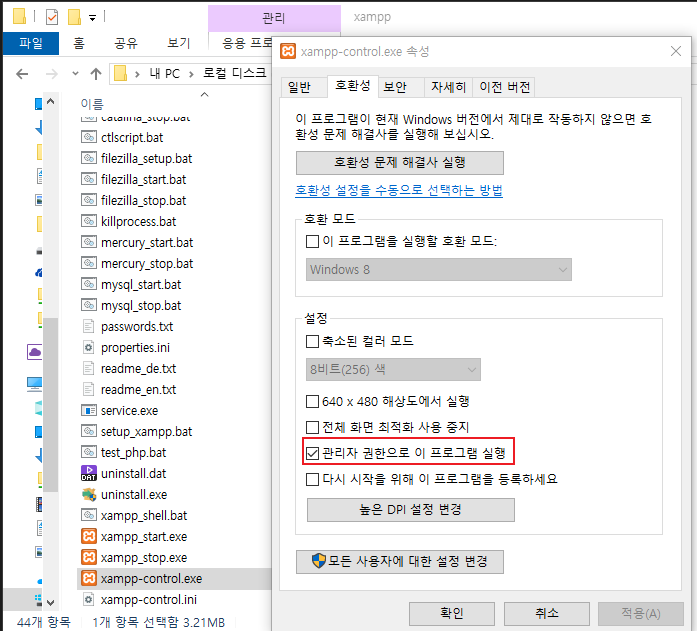
Task: Open the 자세히 tab
Action: 448,87
